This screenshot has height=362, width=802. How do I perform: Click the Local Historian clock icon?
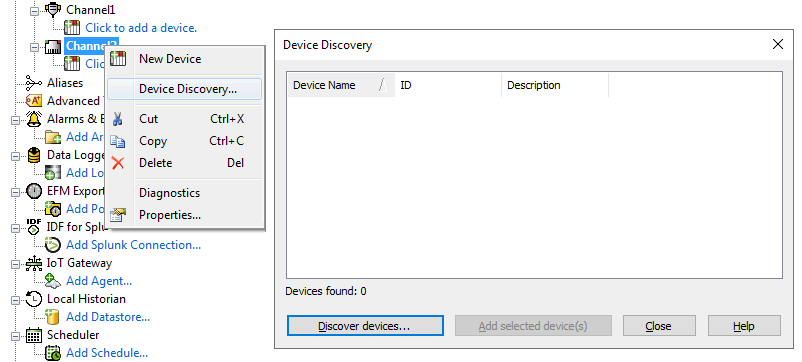click(34, 299)
